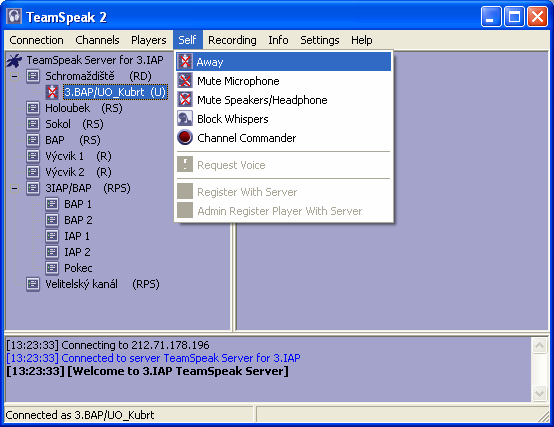Viewport: 554px width, 427px height.
Task: Click the IAP 2 sub-channel icon
Action: [52, 252]
